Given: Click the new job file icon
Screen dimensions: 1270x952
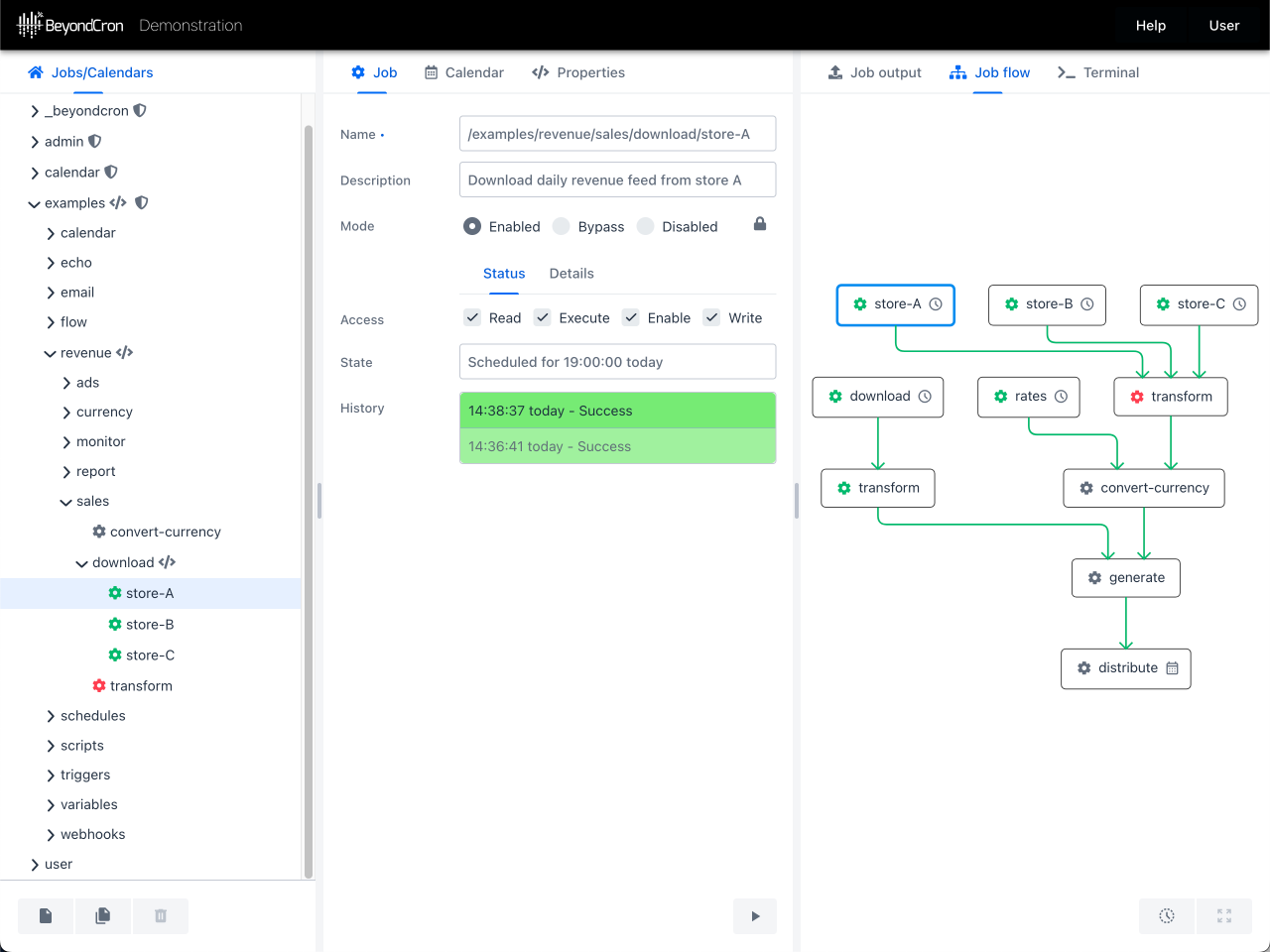Looking at the screenshot, I should tap(46, 916).
